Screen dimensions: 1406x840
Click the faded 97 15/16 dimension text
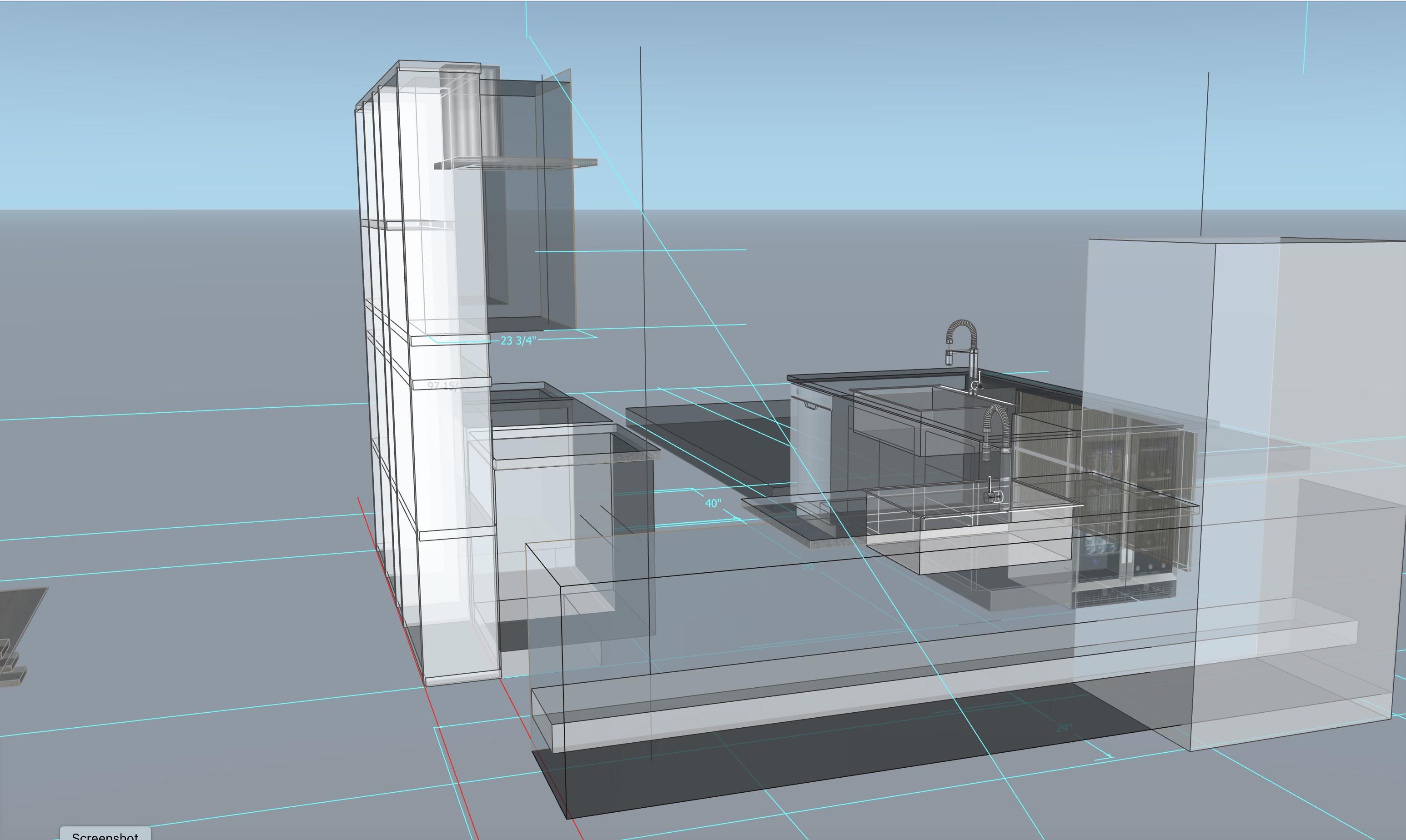(x=448, y=386)
